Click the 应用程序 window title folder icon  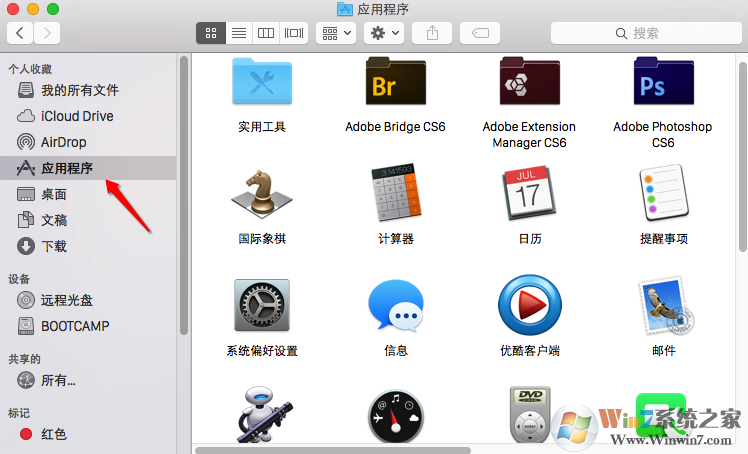click(x=345, y=9)
